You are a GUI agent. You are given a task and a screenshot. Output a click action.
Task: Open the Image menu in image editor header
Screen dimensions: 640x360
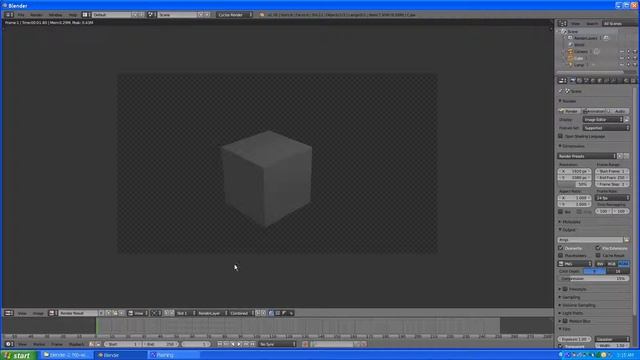click(38, 313)
